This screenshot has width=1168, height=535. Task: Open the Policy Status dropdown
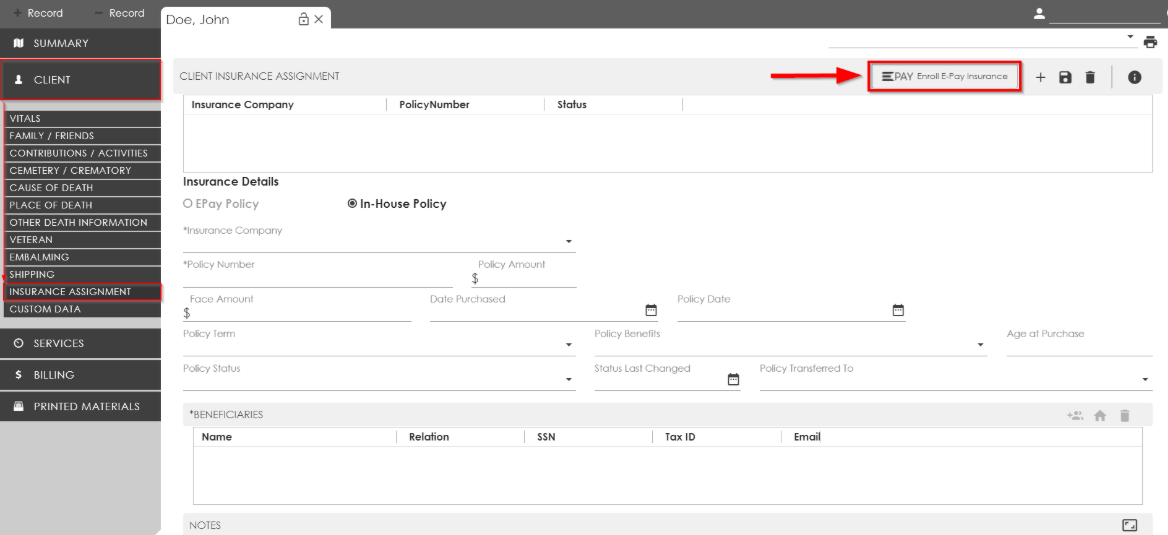[x=569, y=380]
